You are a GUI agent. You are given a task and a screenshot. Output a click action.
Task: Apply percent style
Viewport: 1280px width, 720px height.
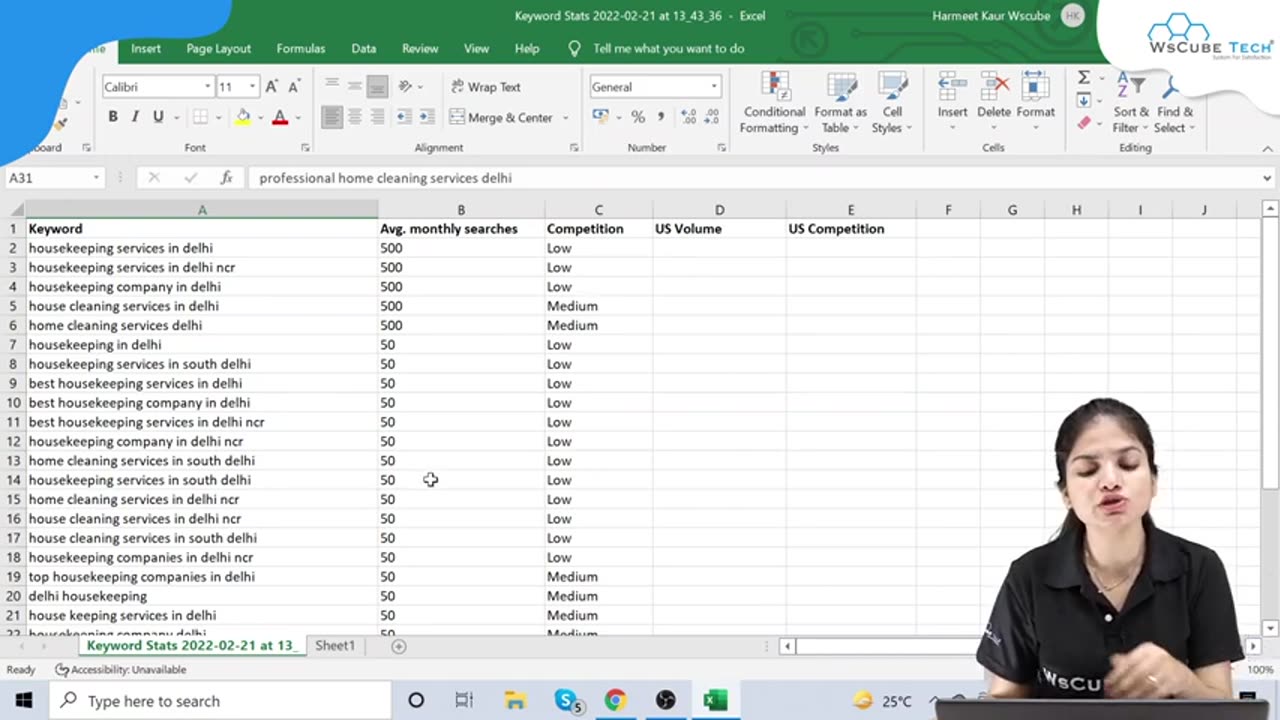[x=637, y=117]
